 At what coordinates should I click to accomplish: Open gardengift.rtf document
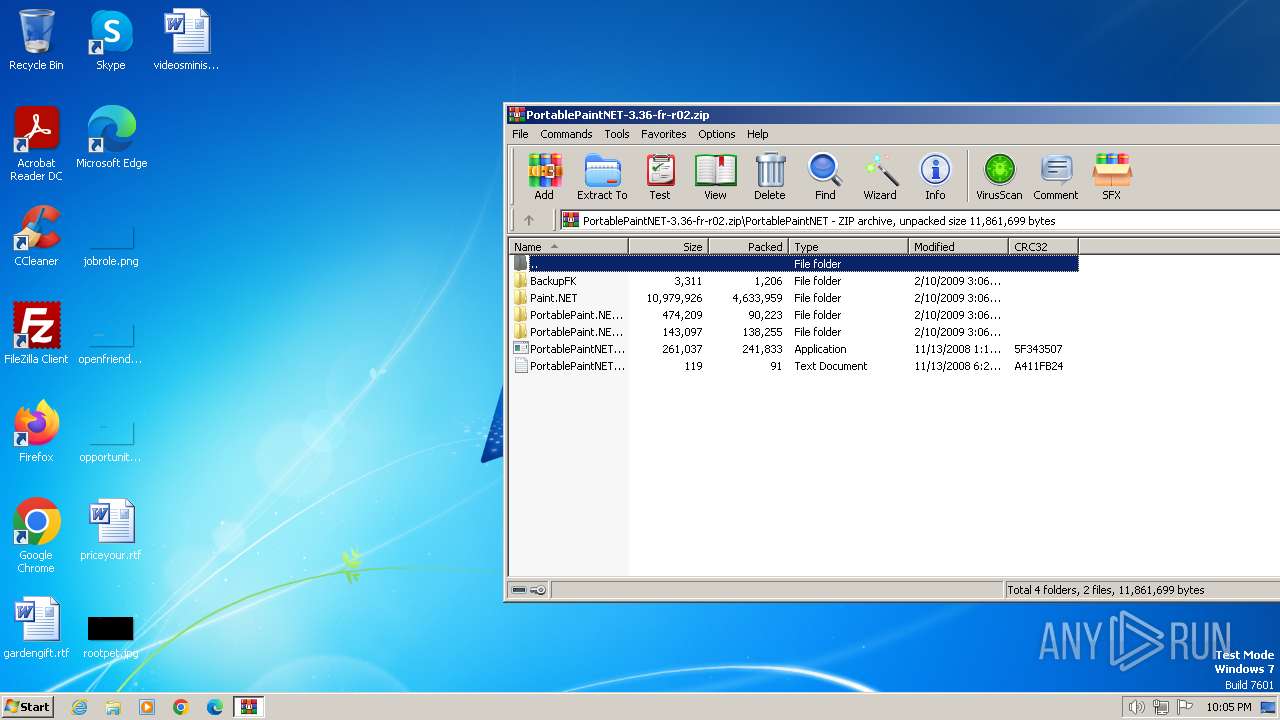point(36,628)
